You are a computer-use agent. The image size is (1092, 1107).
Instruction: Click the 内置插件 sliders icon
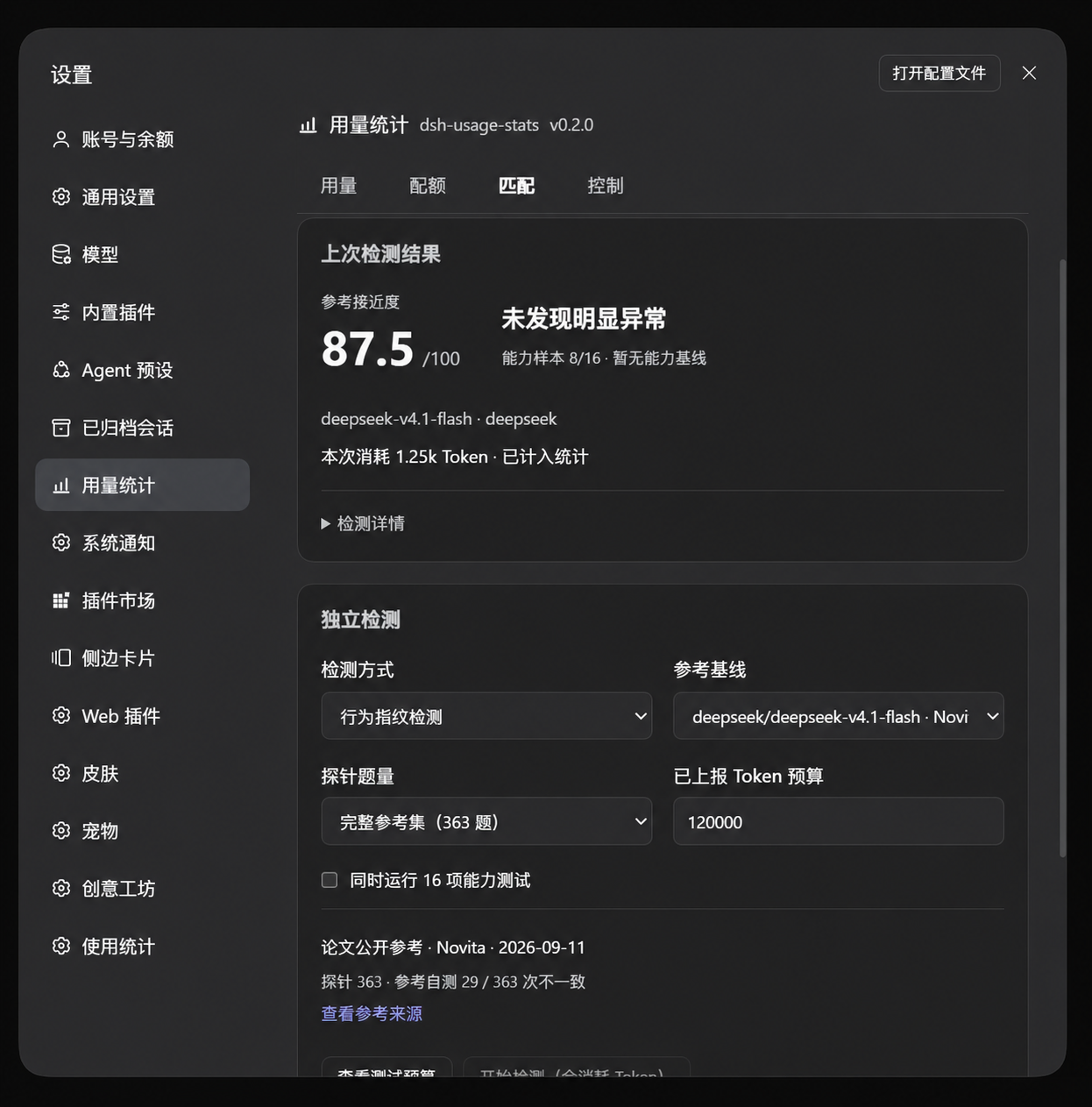click(x=60, y=312)
